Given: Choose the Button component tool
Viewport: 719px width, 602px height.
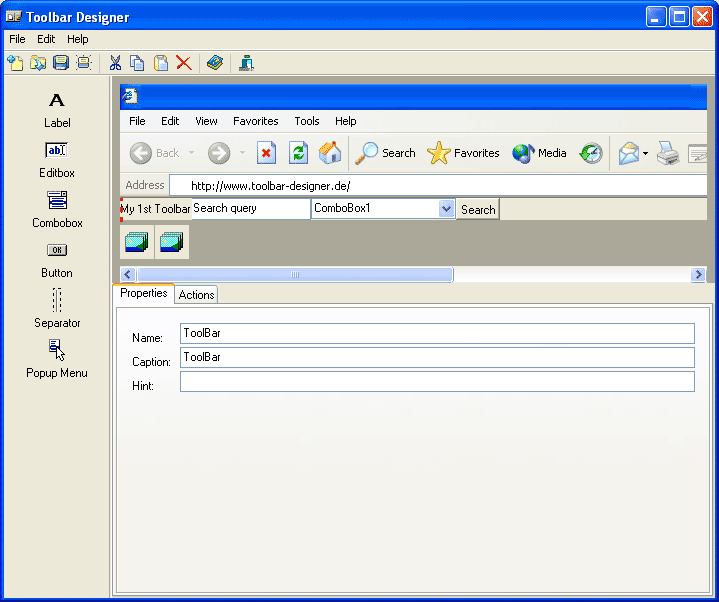Looking at the screenshot, I should (57, 259).
